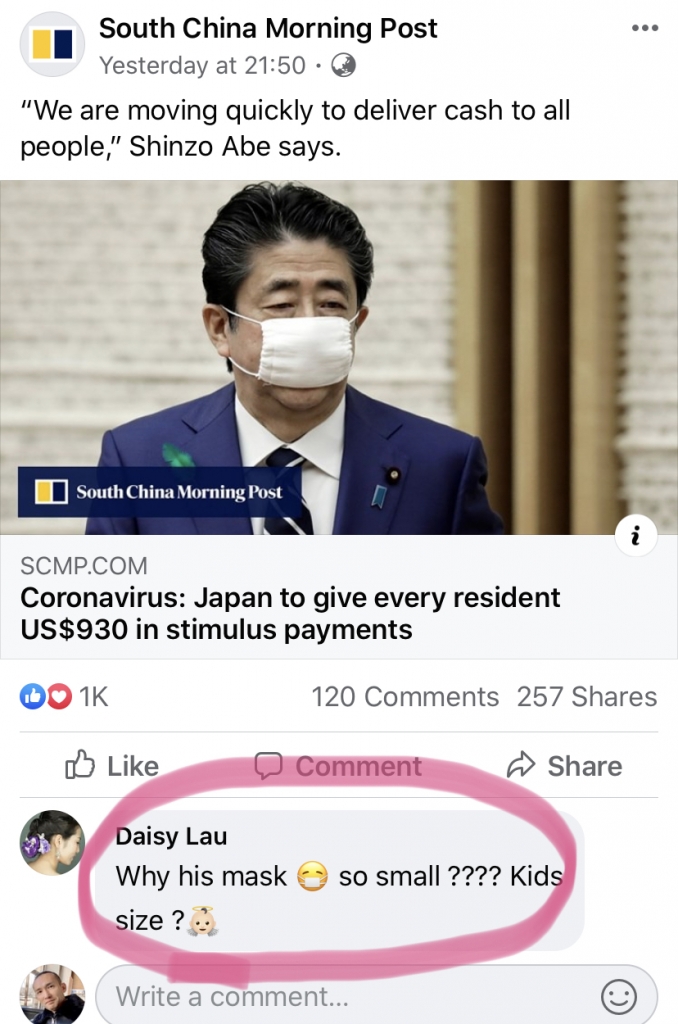Viewport: 678px width, 1024px height.
Task: Tap your own profile picture beside comment box
Action: (x=52, y=995)
